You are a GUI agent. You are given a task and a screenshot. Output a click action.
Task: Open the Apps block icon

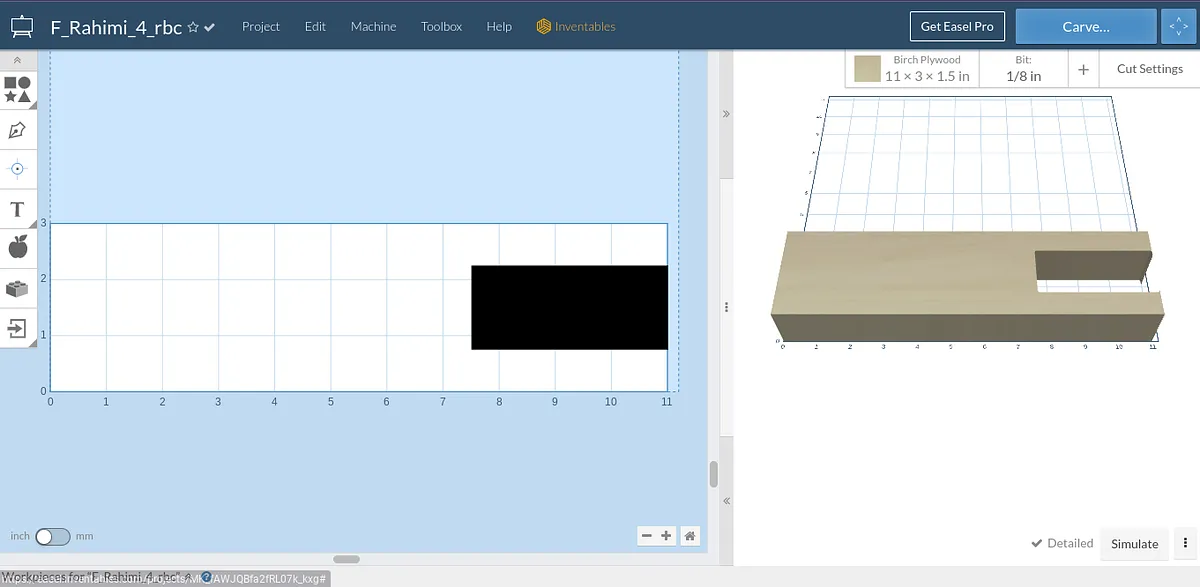17,288
